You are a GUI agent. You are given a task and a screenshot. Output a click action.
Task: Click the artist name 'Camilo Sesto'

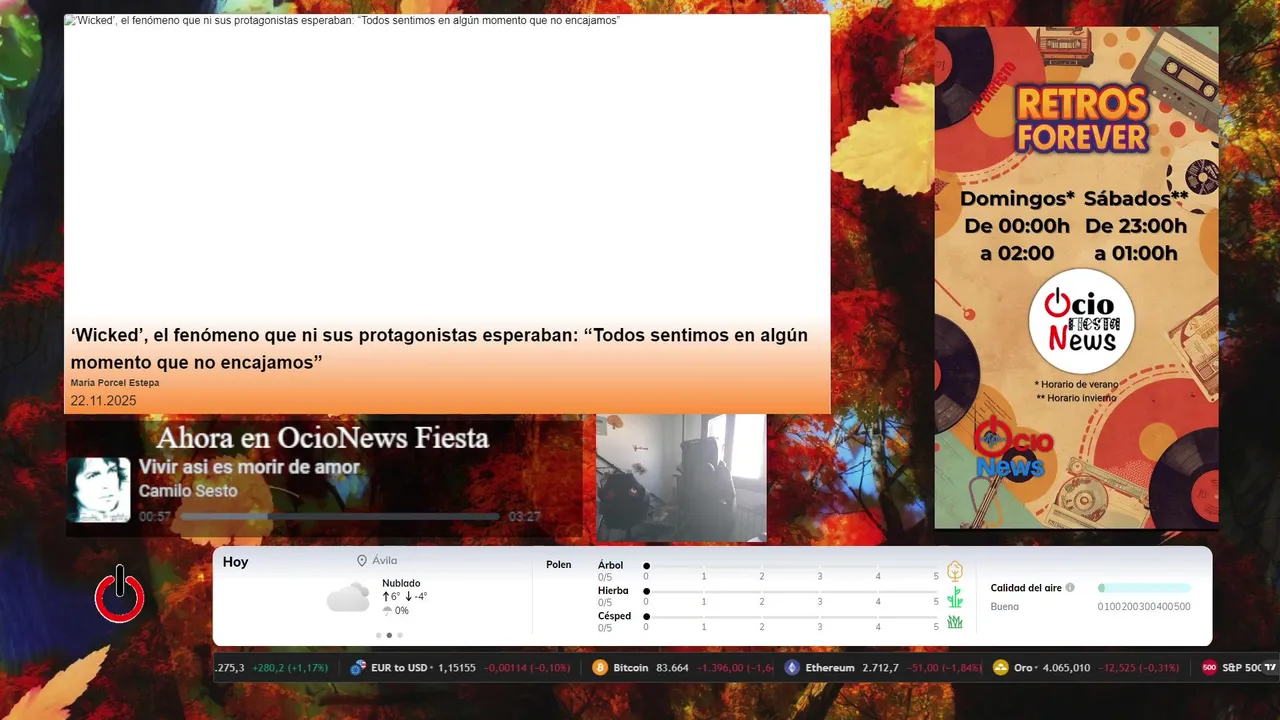pos(188,491)
